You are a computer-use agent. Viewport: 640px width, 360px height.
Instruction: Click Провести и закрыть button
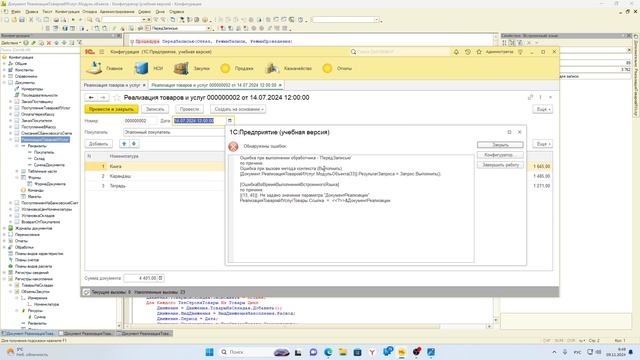(x=111, y=109)
